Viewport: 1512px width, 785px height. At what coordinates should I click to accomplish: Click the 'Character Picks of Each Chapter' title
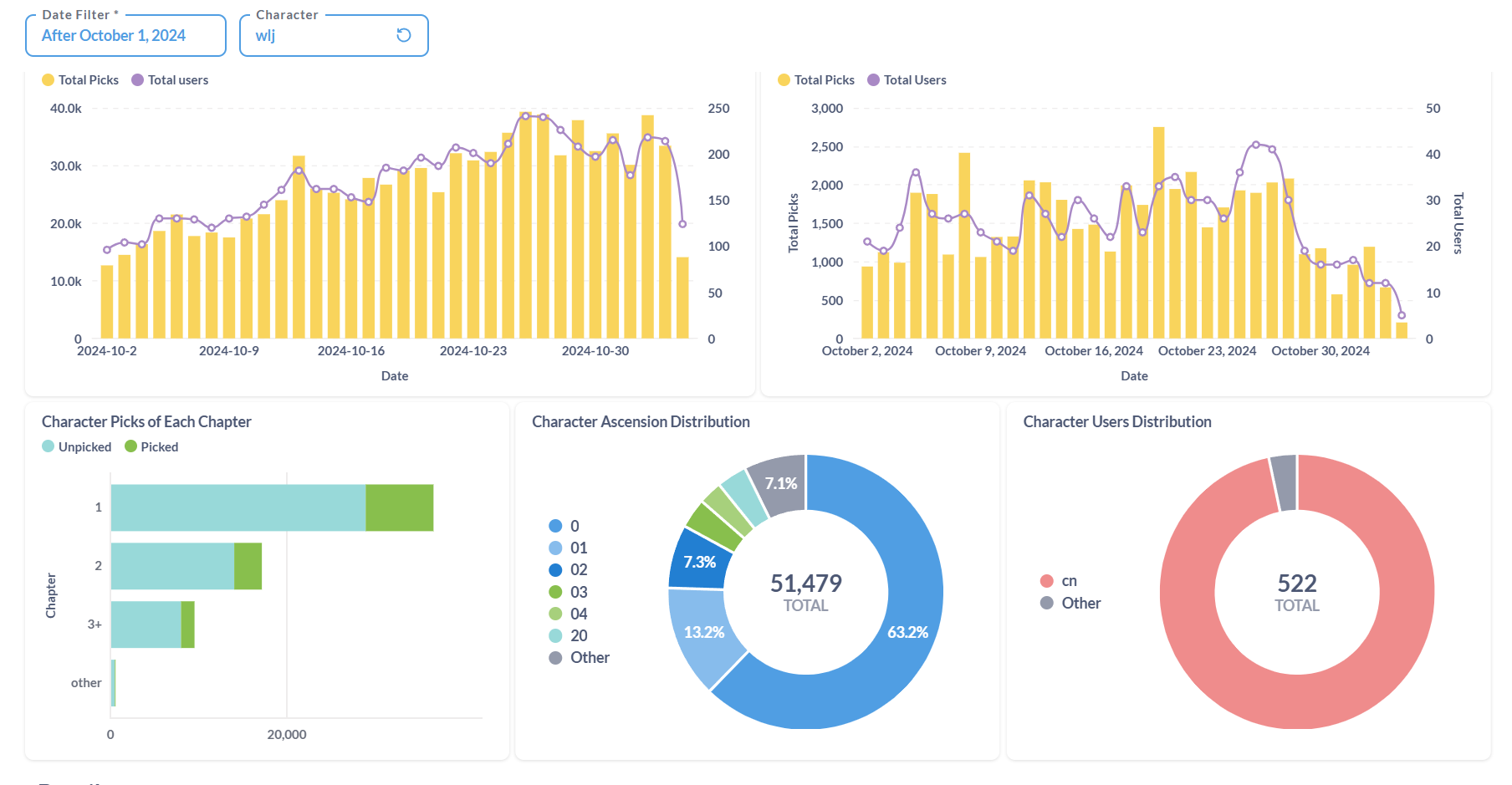(146, 422)
